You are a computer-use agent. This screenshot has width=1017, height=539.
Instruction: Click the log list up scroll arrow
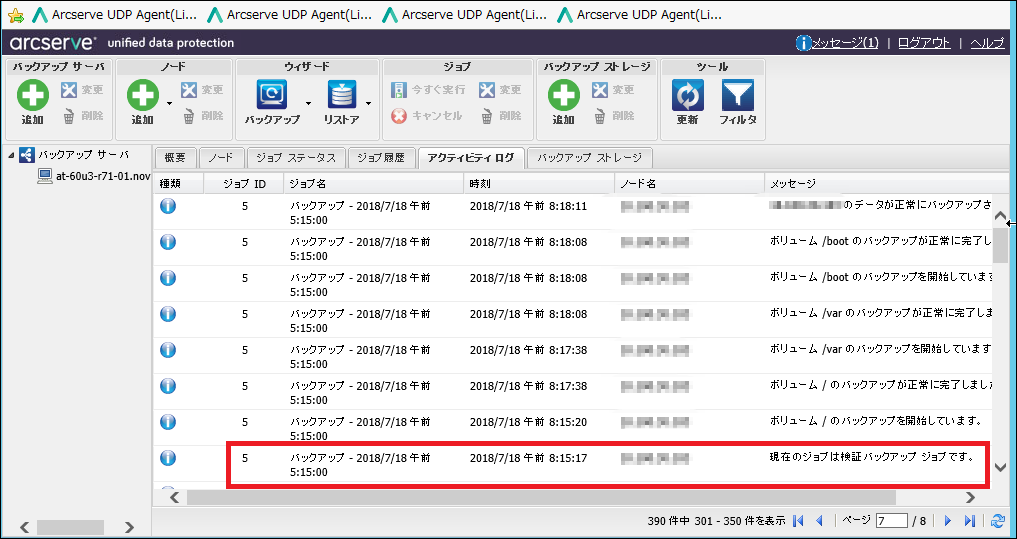[x=1001, y=217]
